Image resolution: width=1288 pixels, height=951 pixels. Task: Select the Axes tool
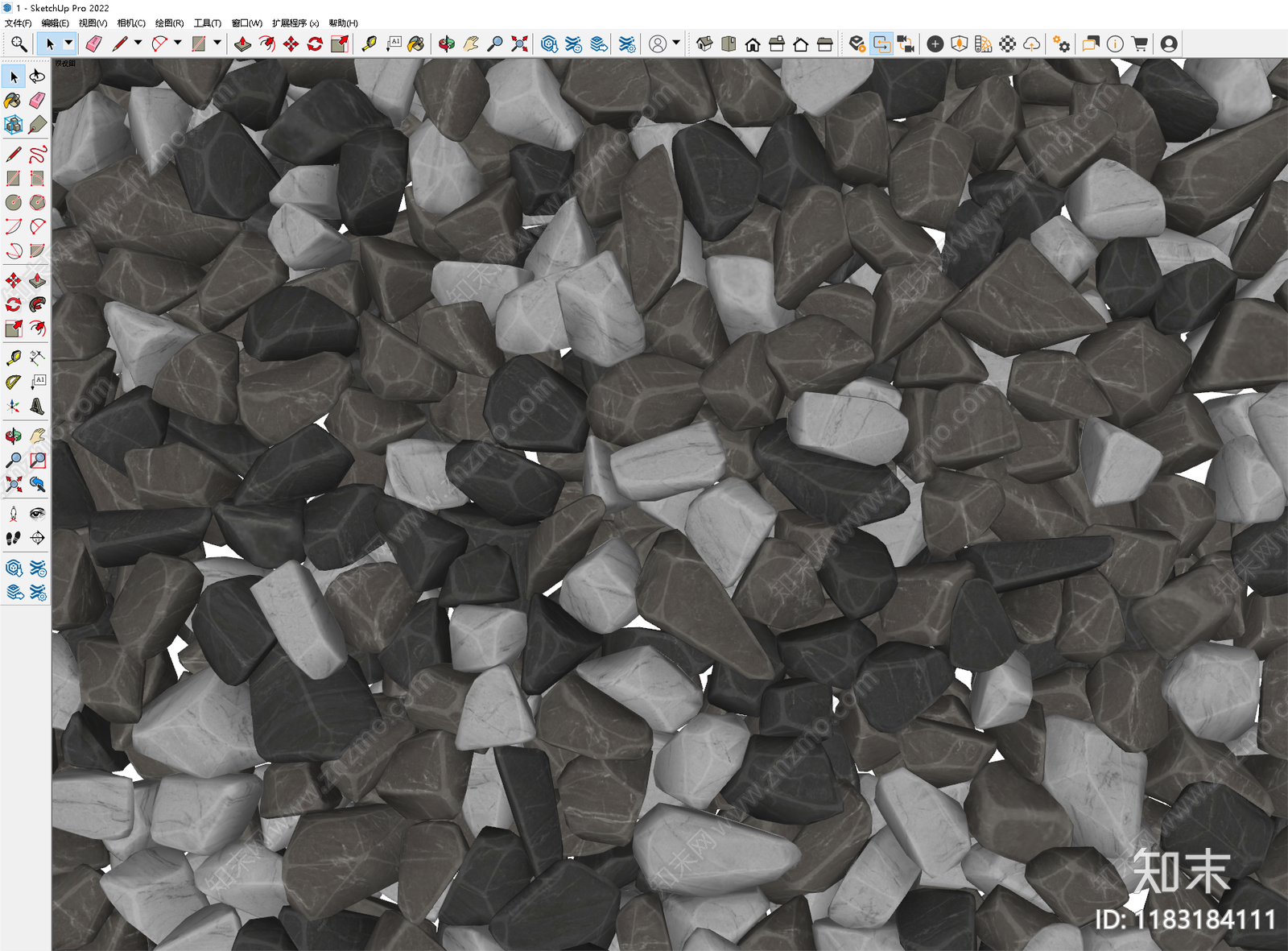point(14,407)
